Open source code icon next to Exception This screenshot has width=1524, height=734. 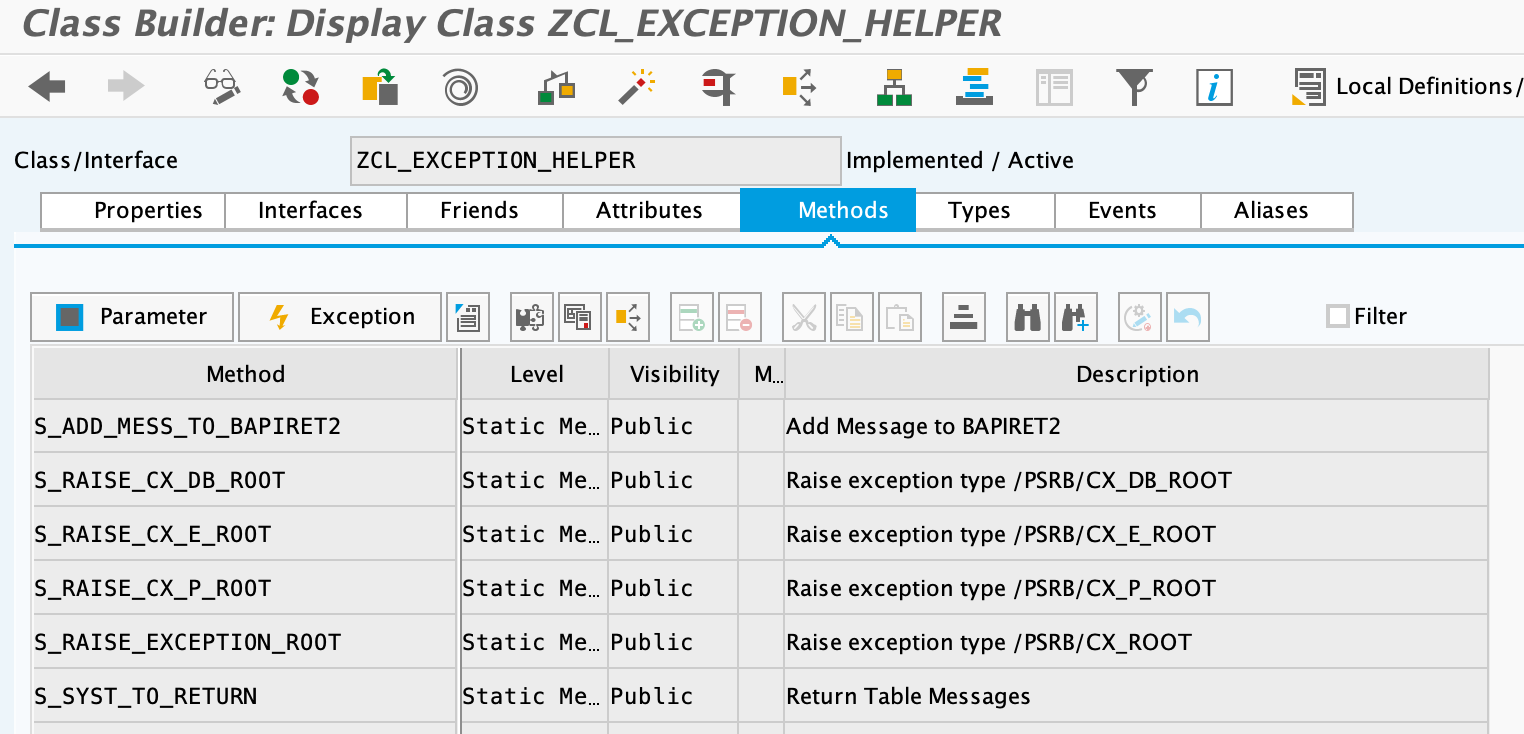(467, 317)
